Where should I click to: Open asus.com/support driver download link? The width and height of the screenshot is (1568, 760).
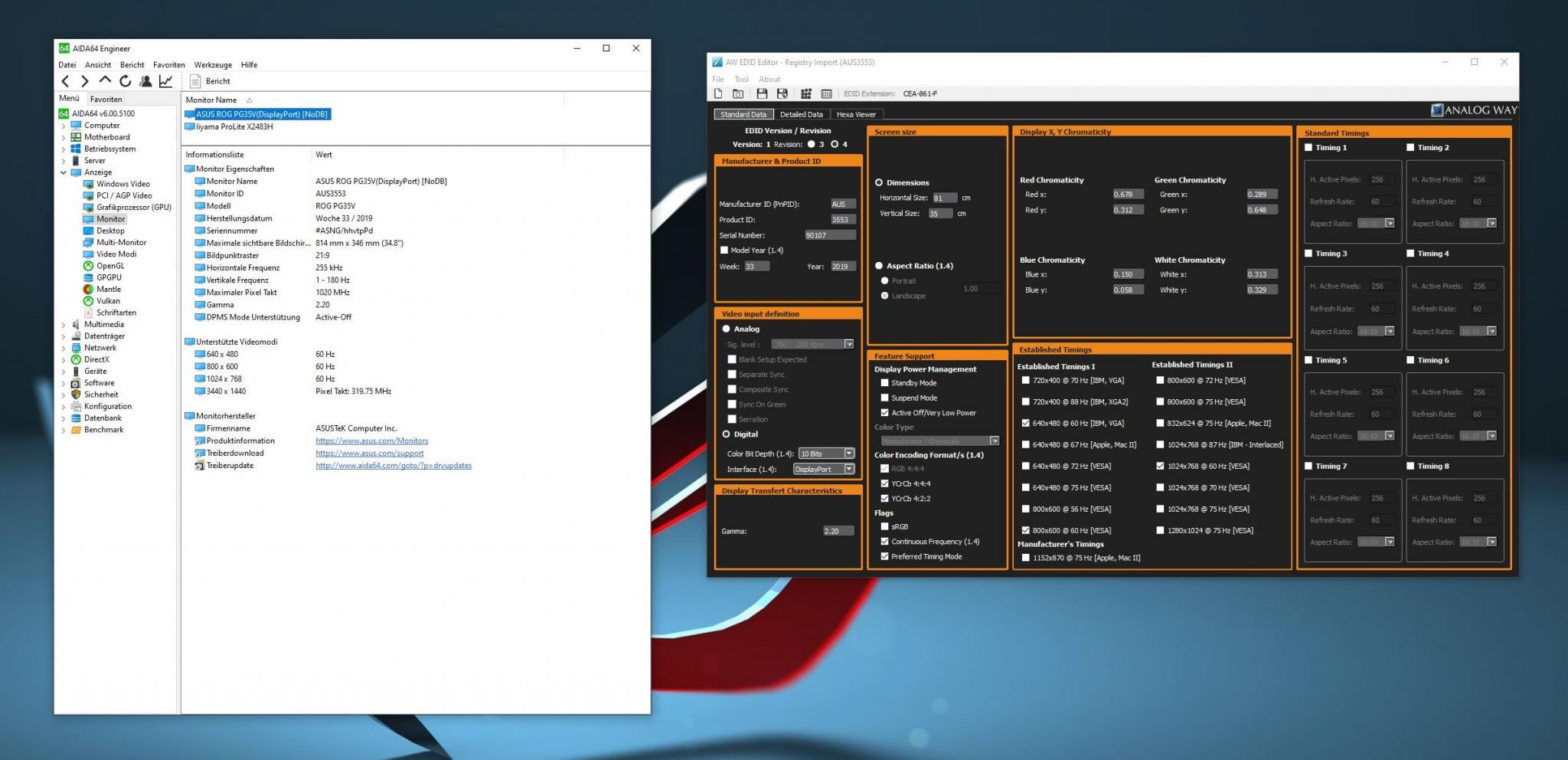(x=370, y=454)
